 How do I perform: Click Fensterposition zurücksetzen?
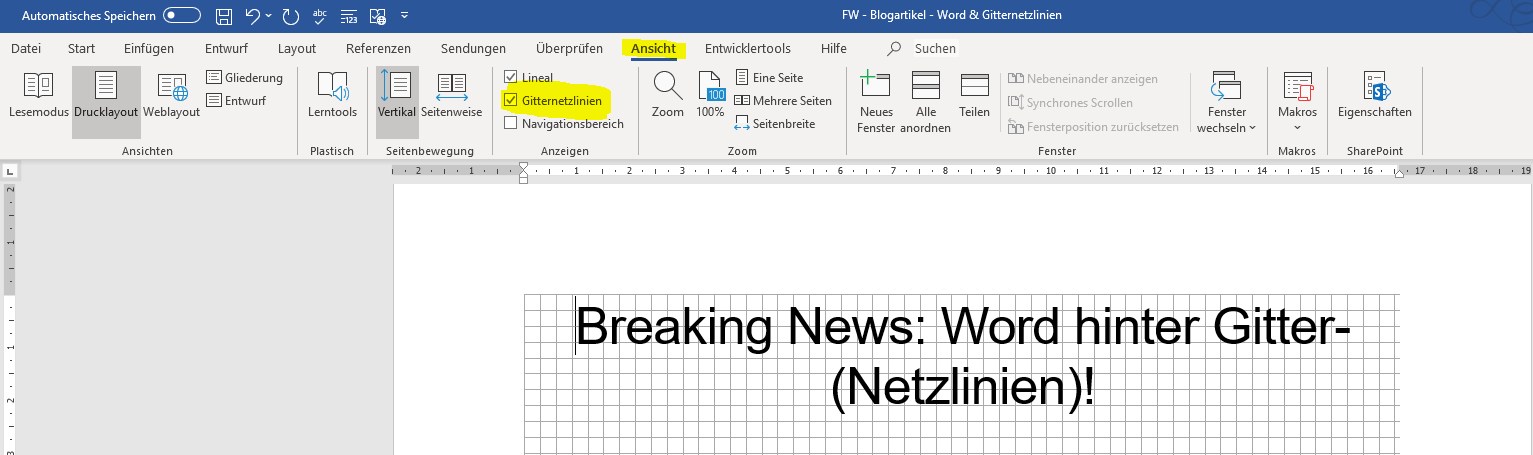(x=1094, y=127)
